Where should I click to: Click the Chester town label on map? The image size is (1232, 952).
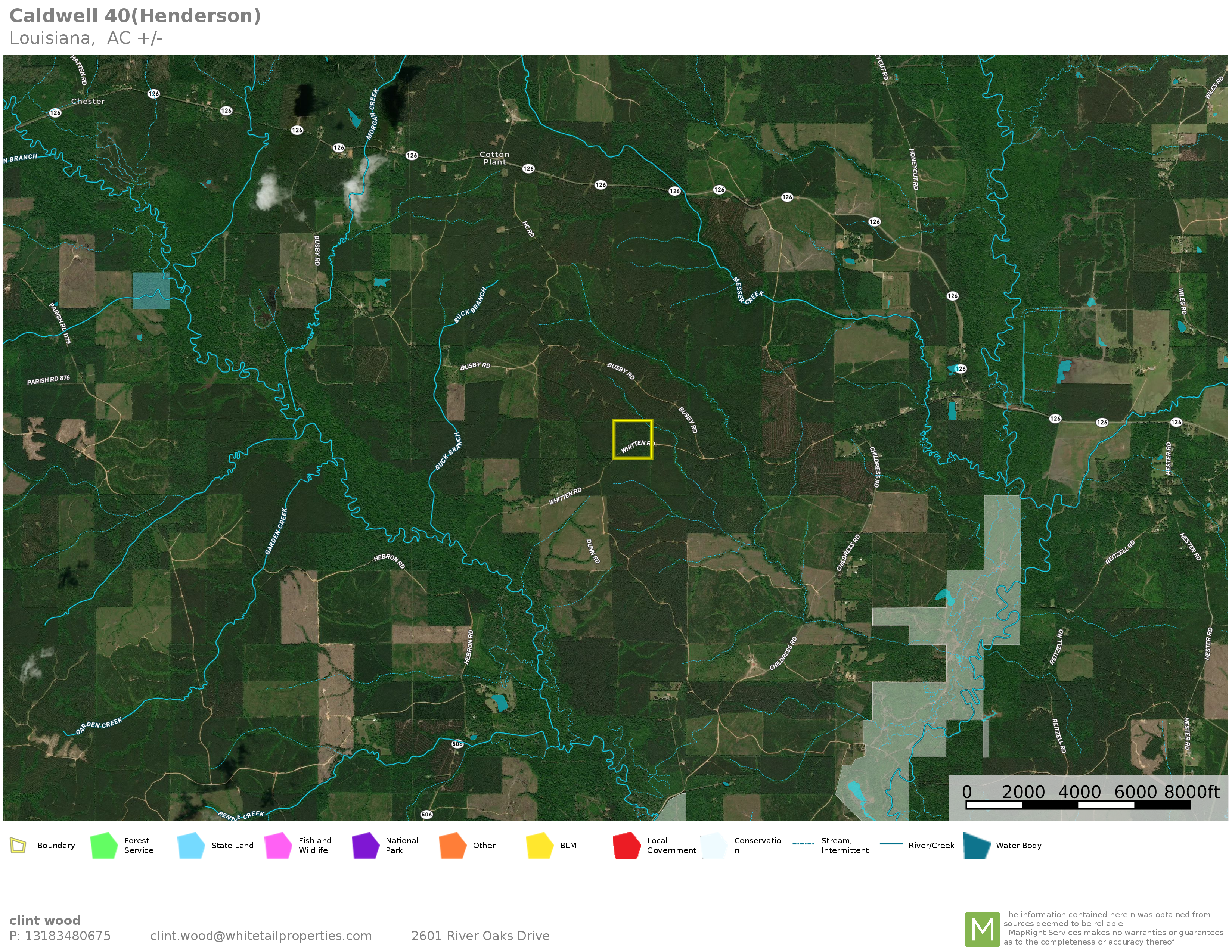pos(87,102)
